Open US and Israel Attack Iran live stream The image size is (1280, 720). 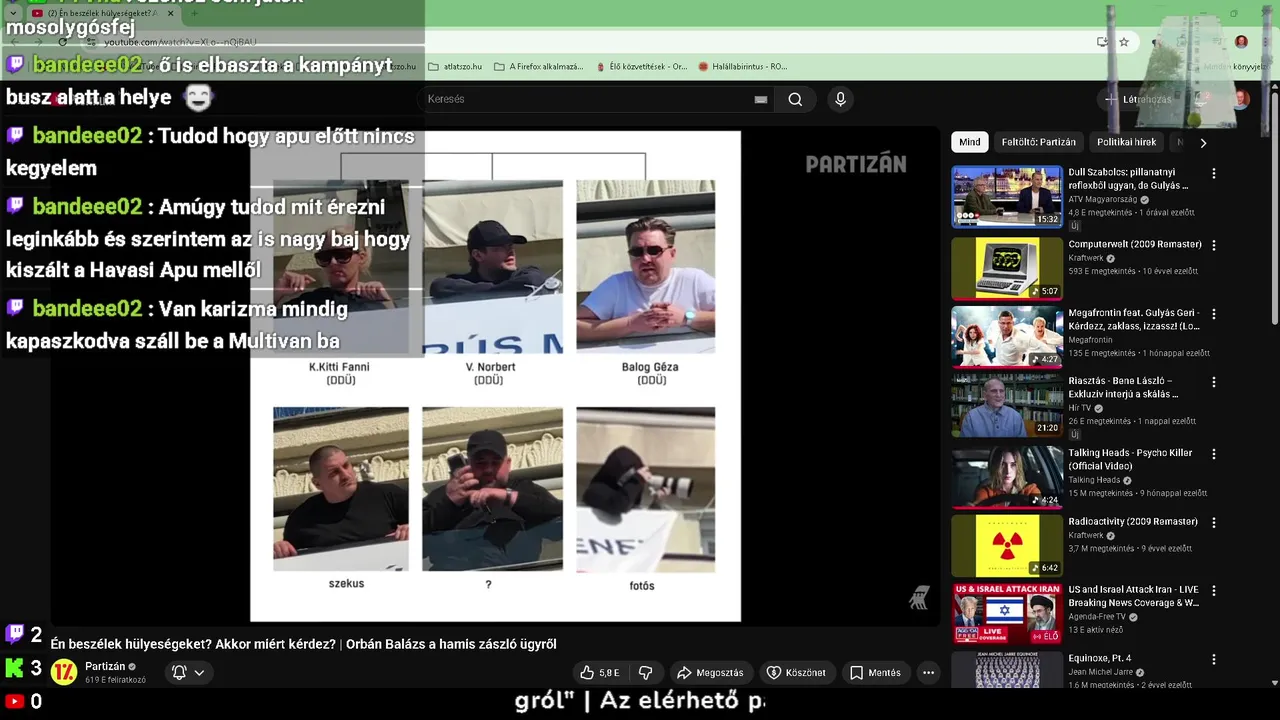(1006, 614)
